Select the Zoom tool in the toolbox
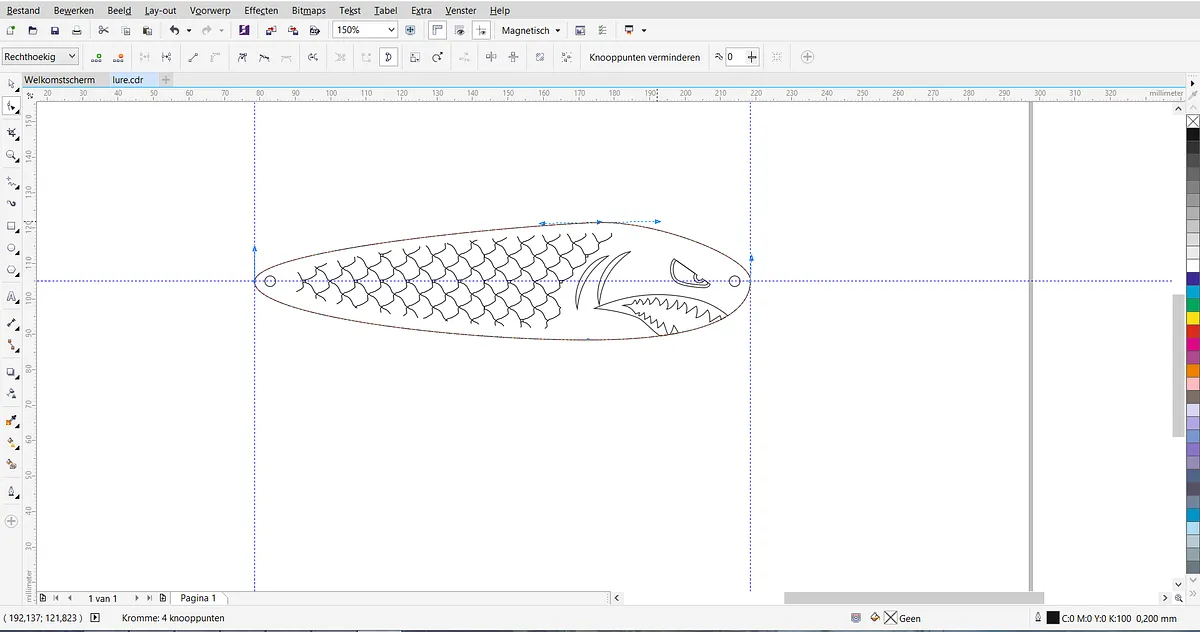This screenshot has height=632, width=1200. point(11,155)
